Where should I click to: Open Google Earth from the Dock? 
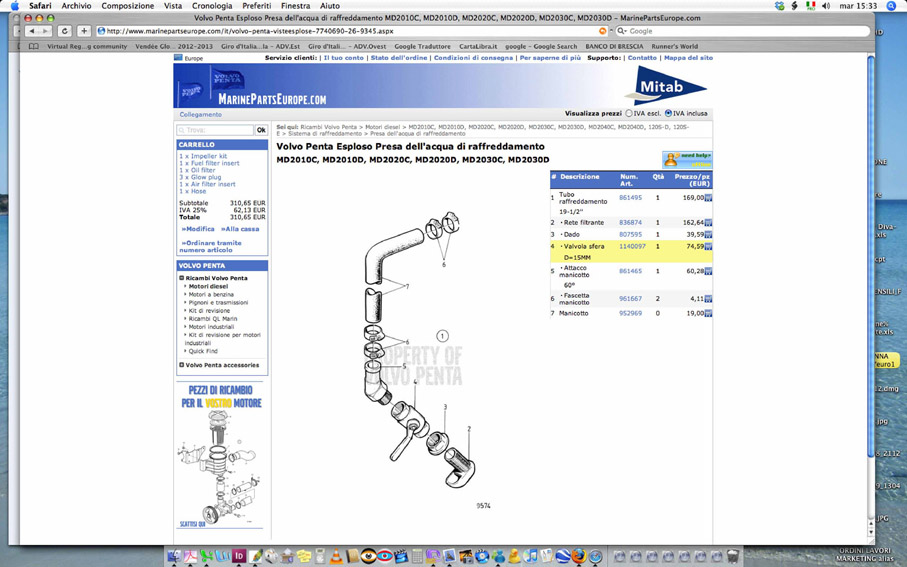pos(563,557)
